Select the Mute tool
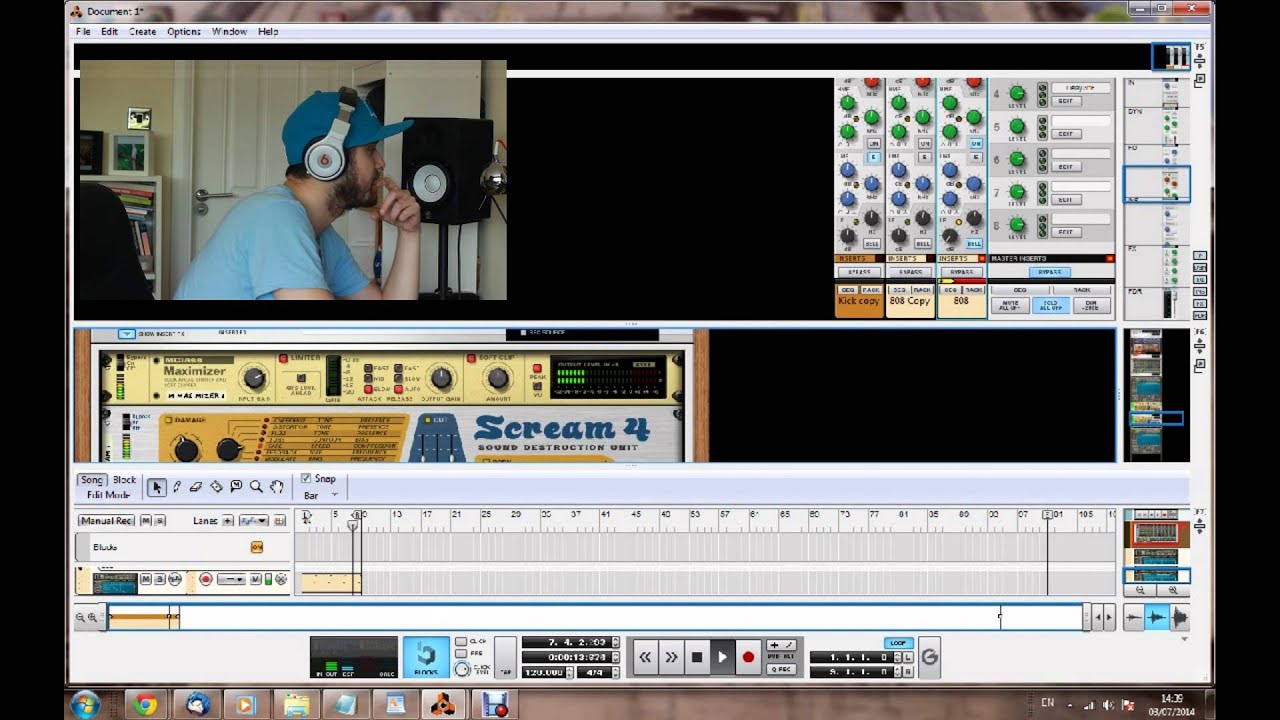Image resolution: width=1280 pixels, height=720 pixels. click(236, 487)
